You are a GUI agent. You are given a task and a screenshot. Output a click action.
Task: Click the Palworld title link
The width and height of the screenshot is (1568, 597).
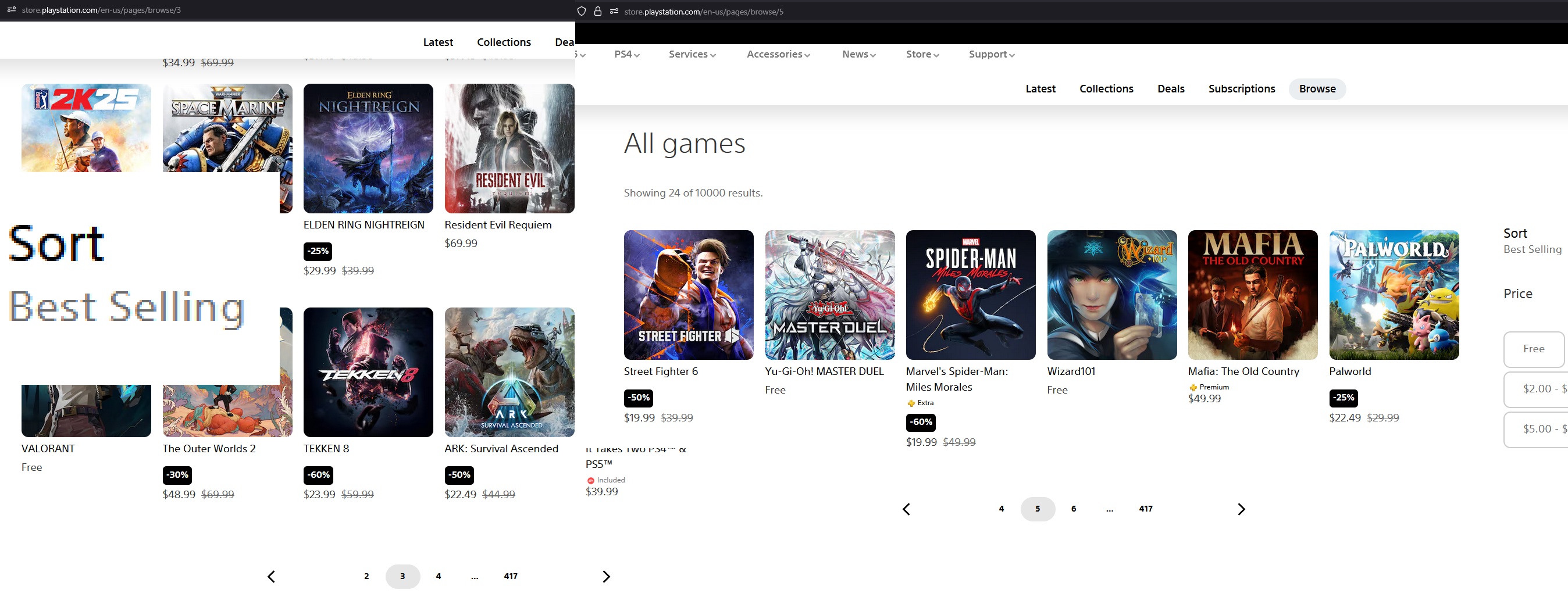tap(1350, 371)
